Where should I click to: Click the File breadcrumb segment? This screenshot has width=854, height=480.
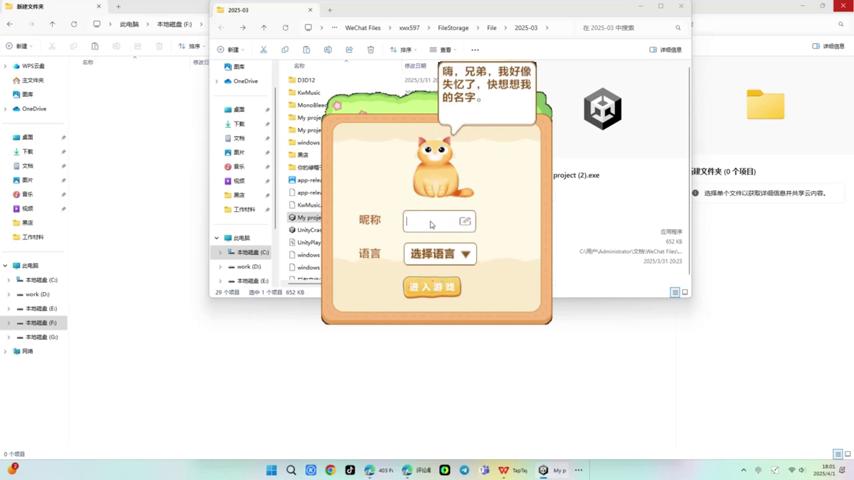click(492, 28)
